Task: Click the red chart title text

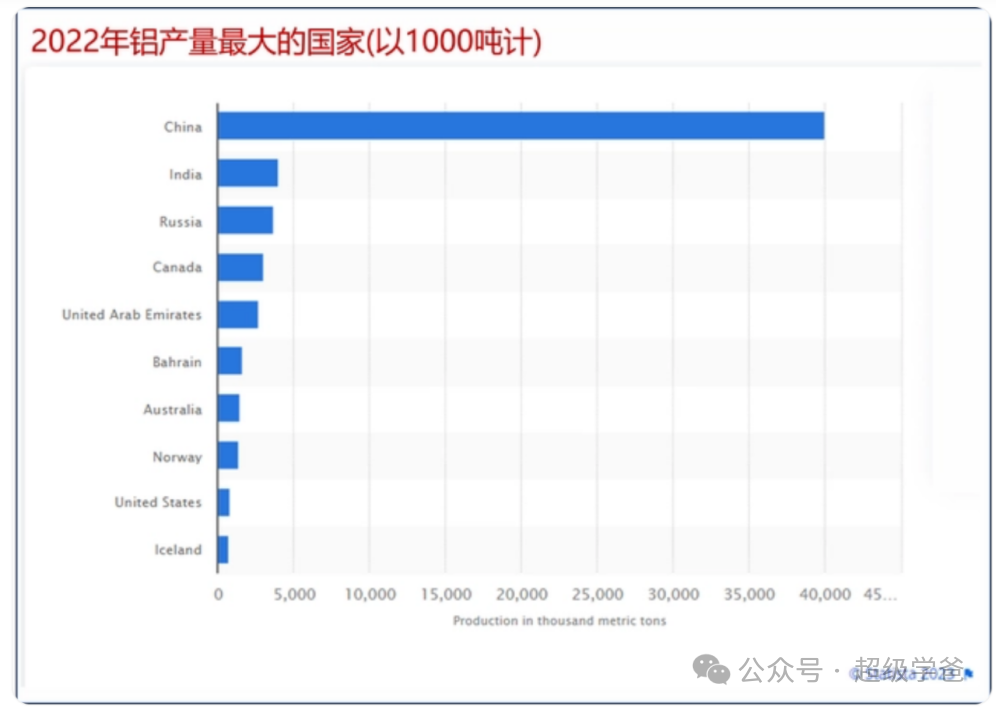Action: [x=286, y=42]
